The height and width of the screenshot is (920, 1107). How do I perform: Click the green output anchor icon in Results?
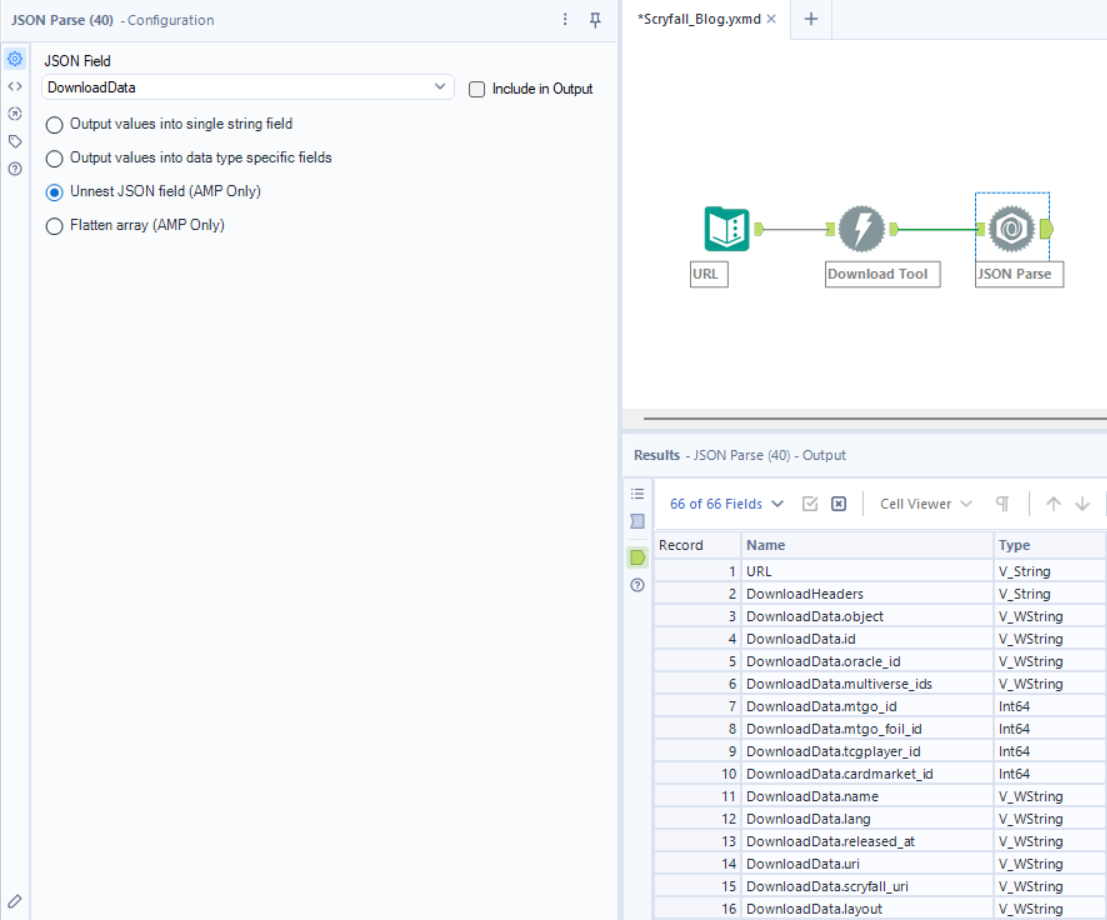click(637, 557)
